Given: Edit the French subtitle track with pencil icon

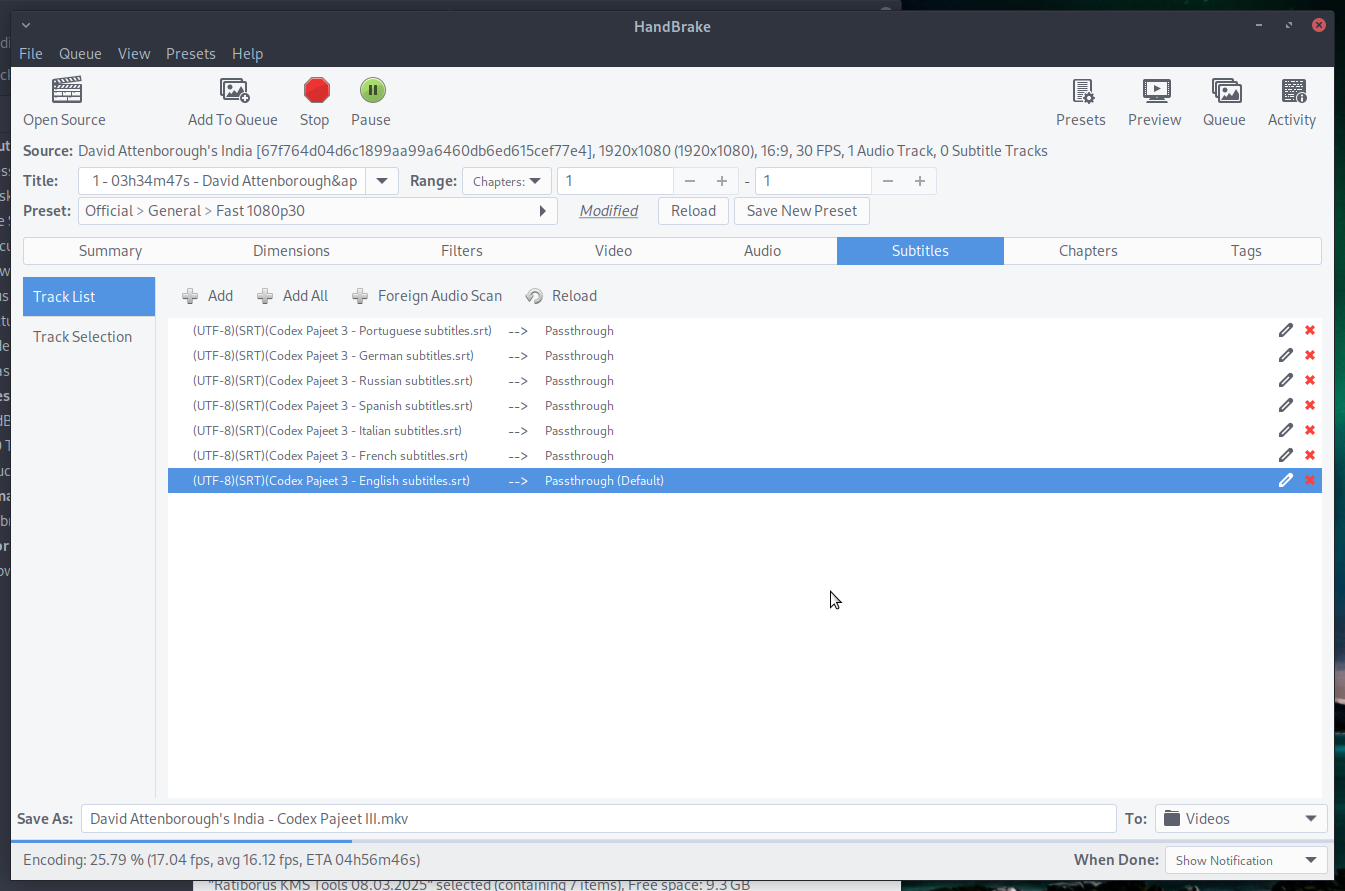Looking at the screenshot, I should click(x=1286, y=455).
